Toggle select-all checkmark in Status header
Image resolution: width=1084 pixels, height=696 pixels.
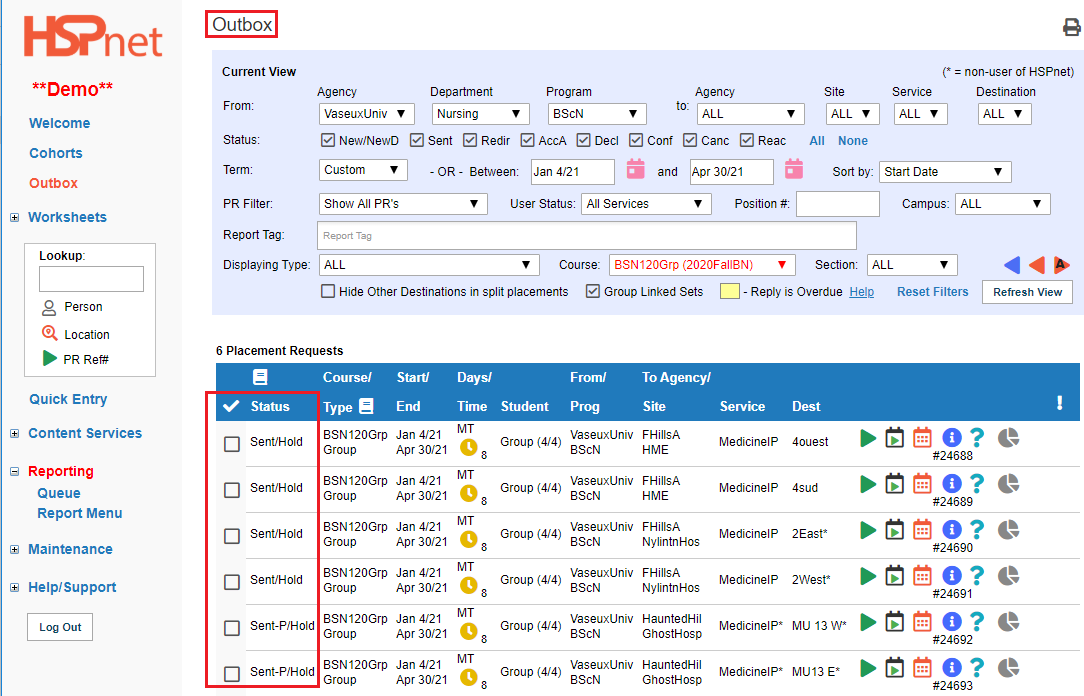[232, 406]
